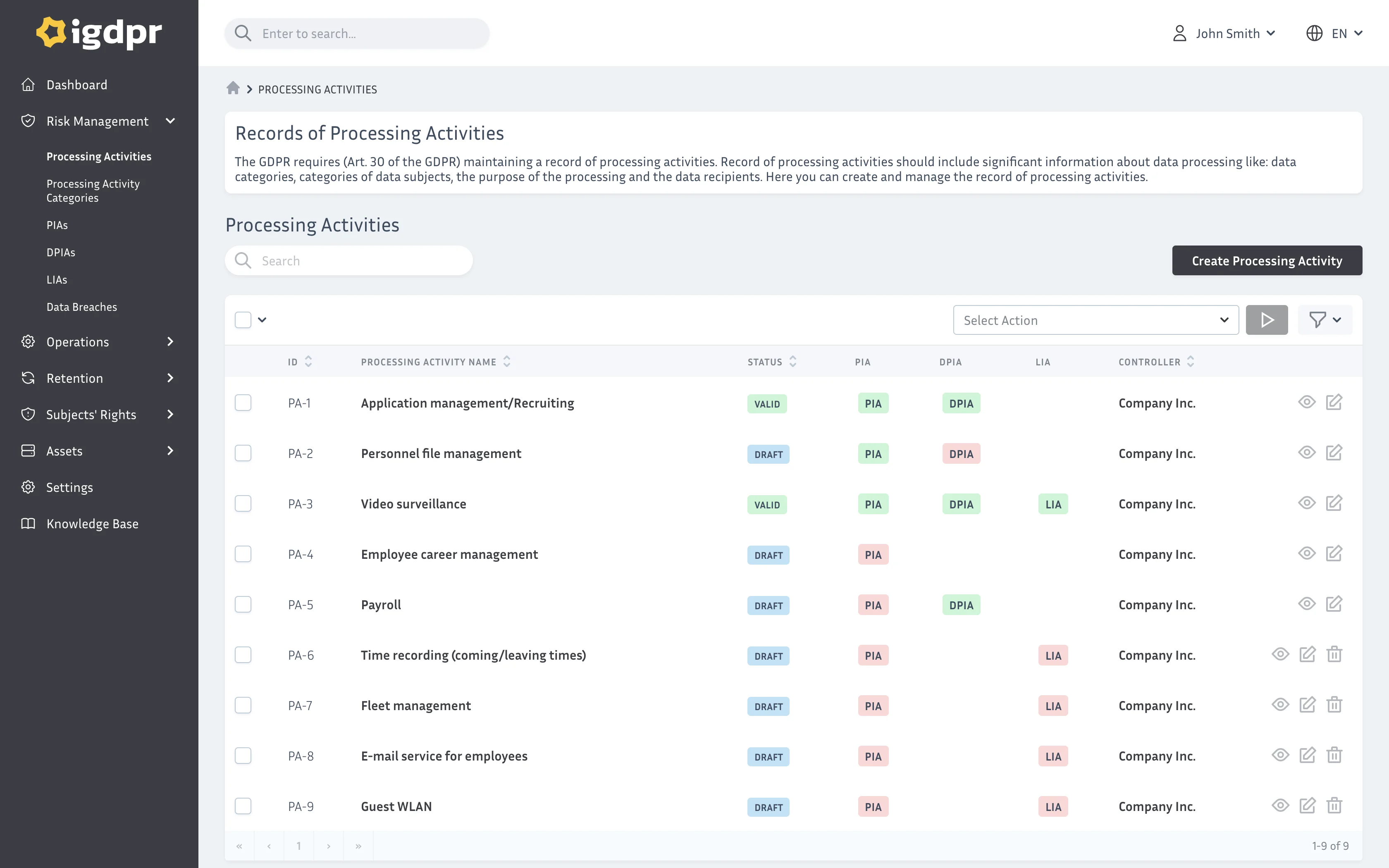Screen dimensions: 1389x868
Task: Edit the Video surveillance record
Action: (x=1333, y=503)
